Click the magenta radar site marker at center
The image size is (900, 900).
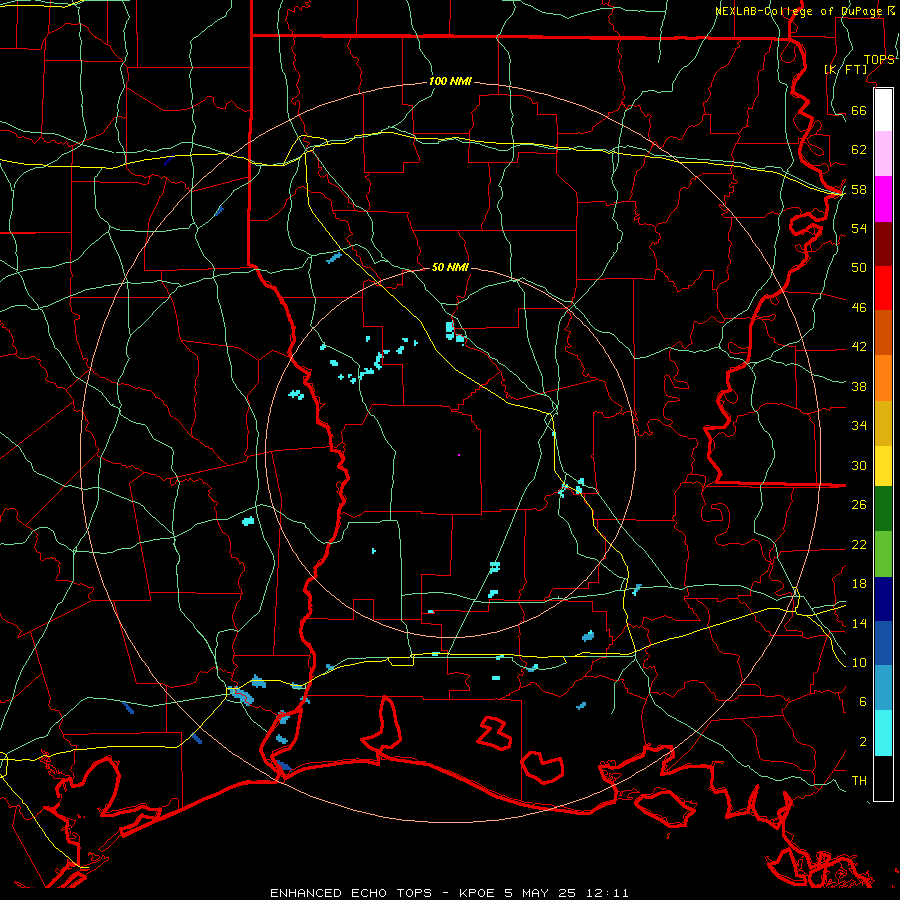click(459, 455)
